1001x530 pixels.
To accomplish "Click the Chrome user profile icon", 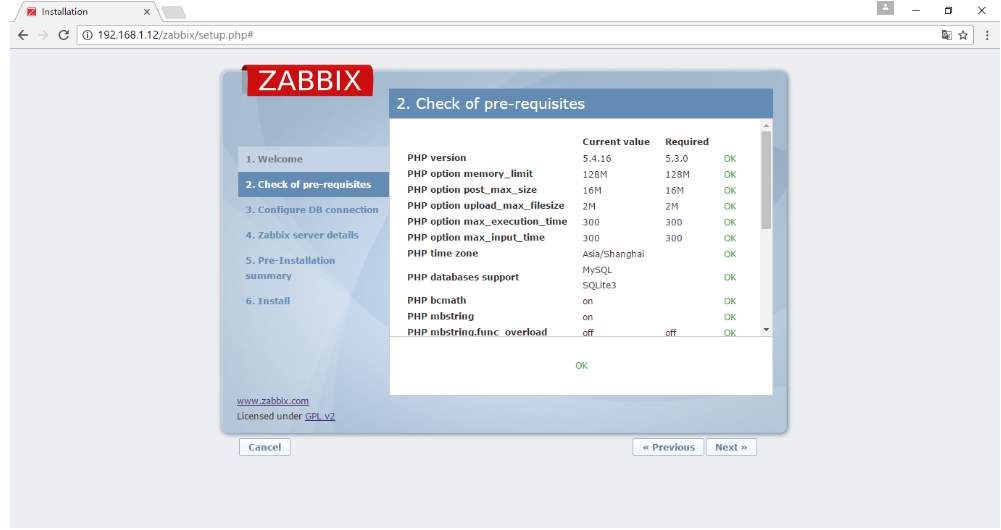I will pos(885,8).
